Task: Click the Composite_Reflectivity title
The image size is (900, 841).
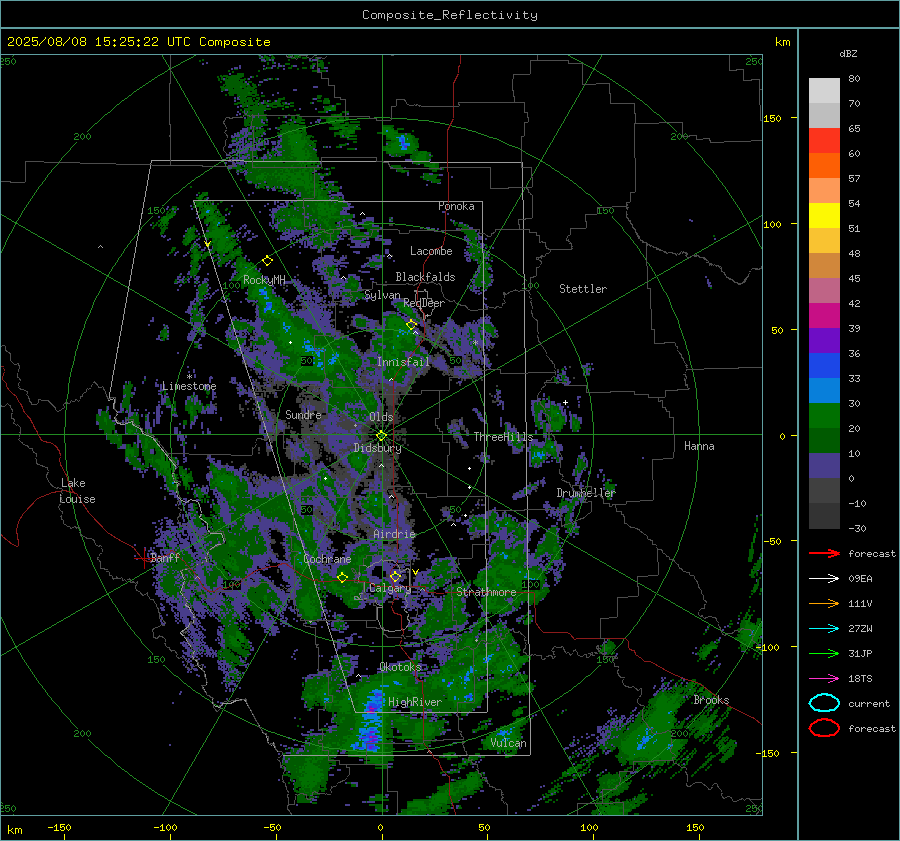Action: point(450,15)
